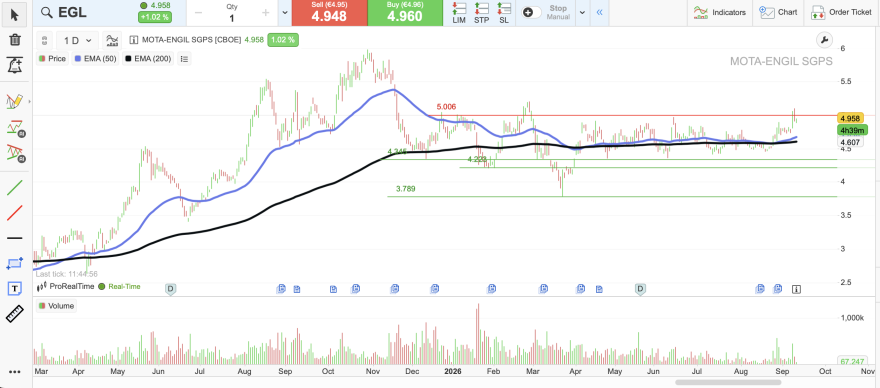Screen dimensions: 880x388
Task: Select the text annotation tool
Action: (x=15, y=289)
